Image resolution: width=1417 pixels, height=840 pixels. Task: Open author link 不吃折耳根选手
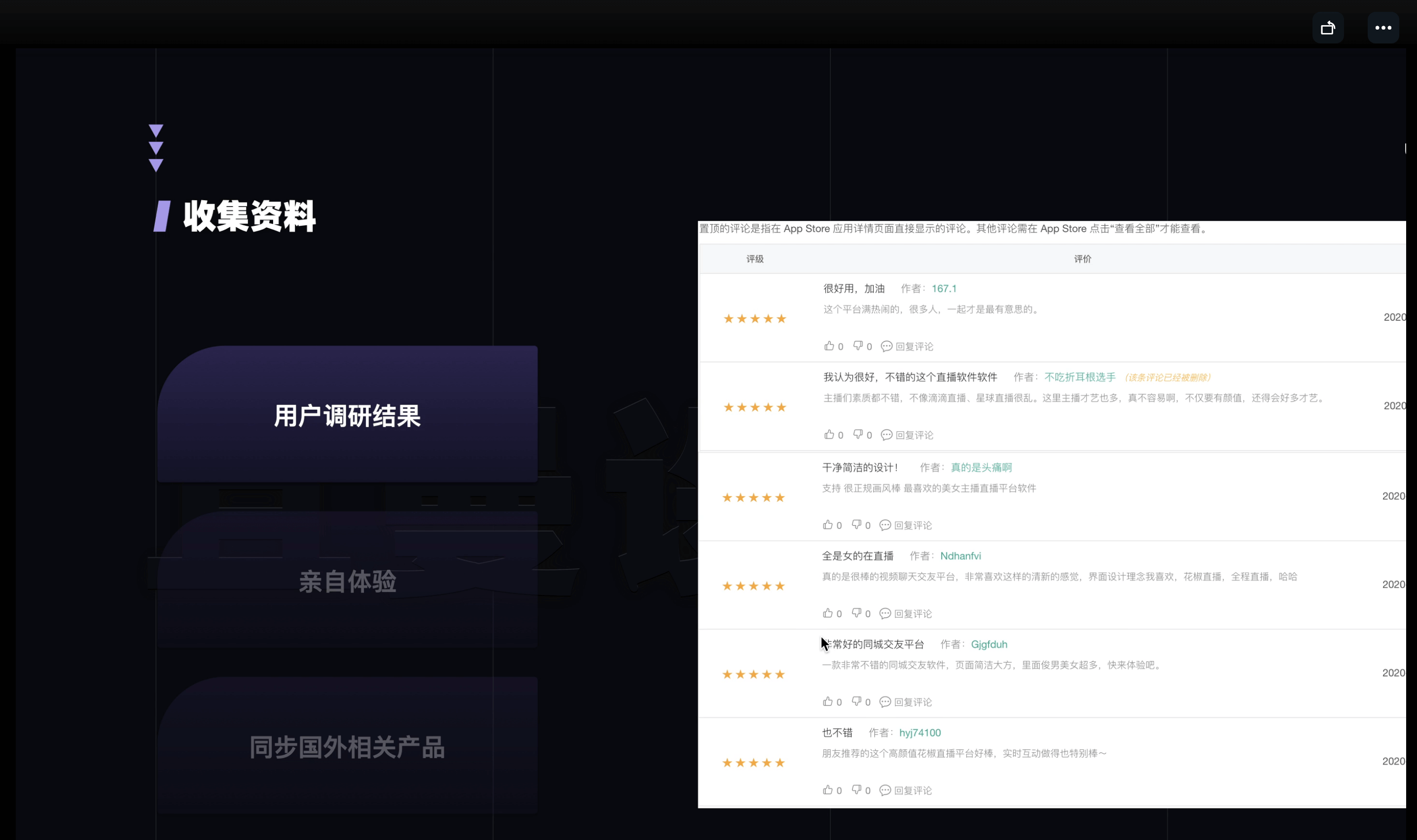tap(1080, 377)
